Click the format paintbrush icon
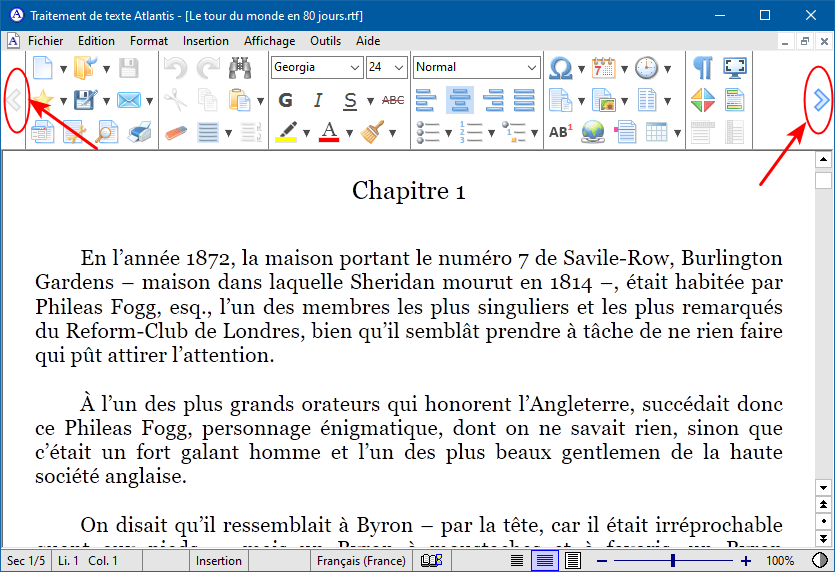This screenshot has height=572, width=835. pos(372,132)
